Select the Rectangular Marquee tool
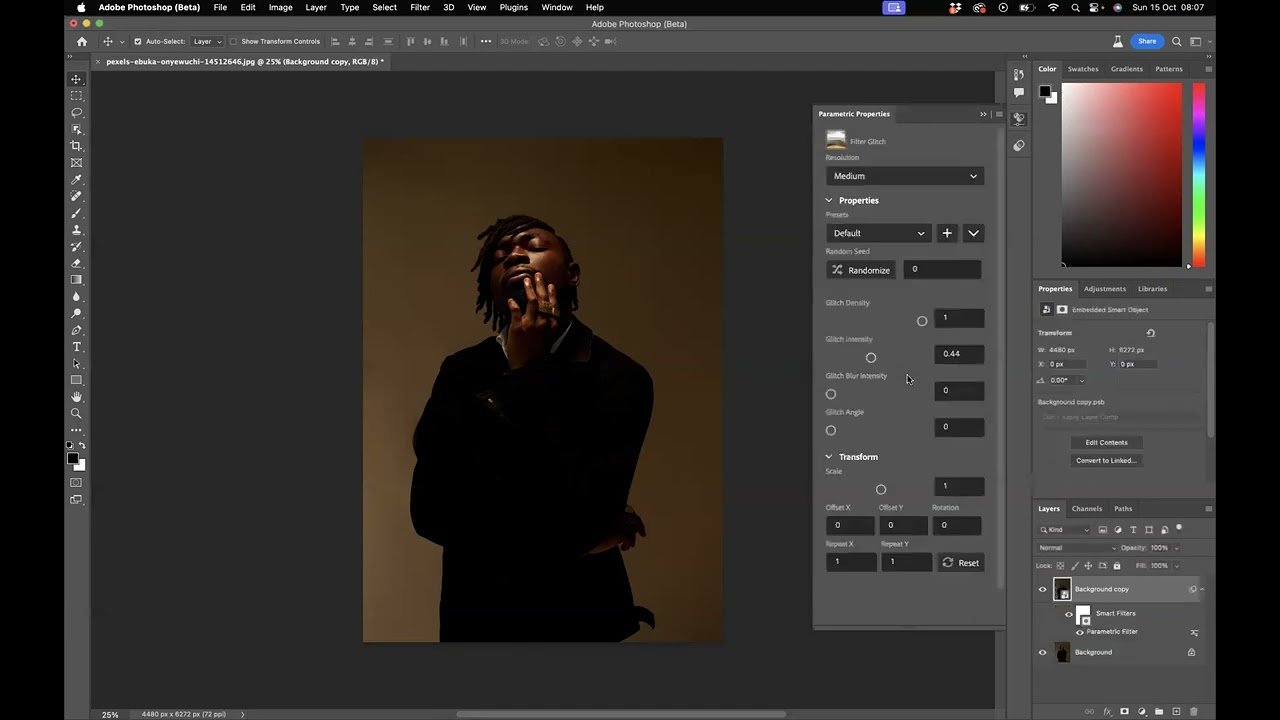1280x720 pixels. coord(76,96)
